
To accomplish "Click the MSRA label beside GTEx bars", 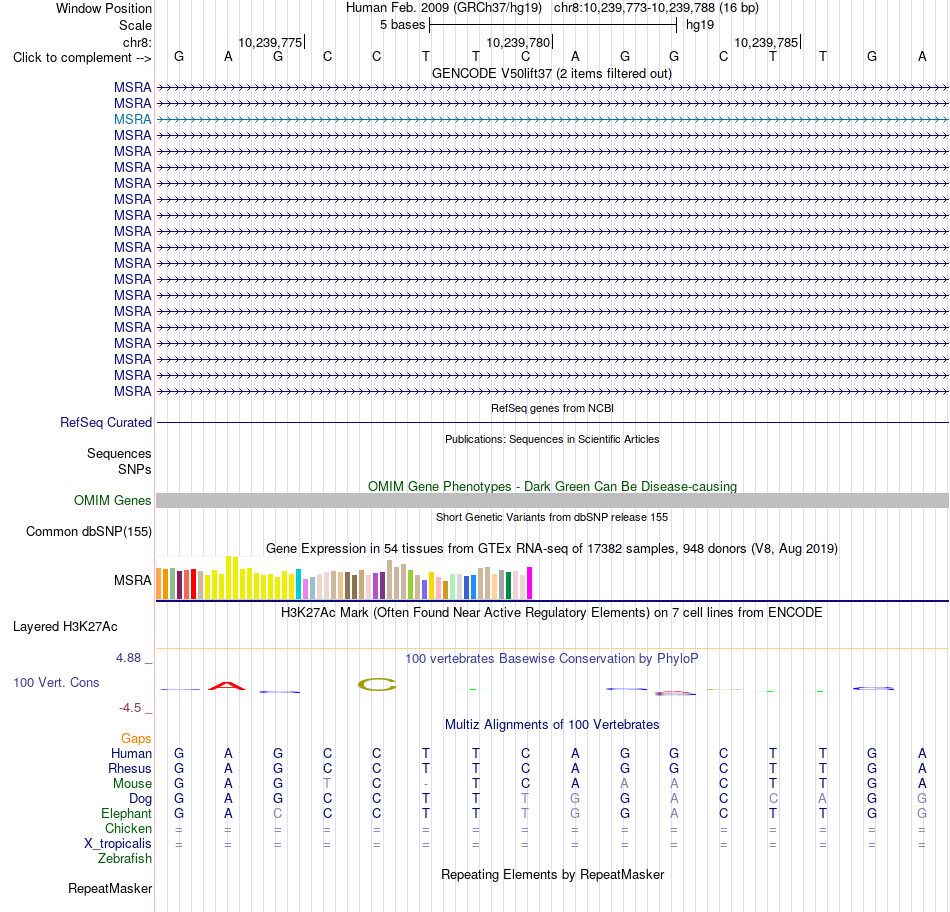I will point(132,581).
